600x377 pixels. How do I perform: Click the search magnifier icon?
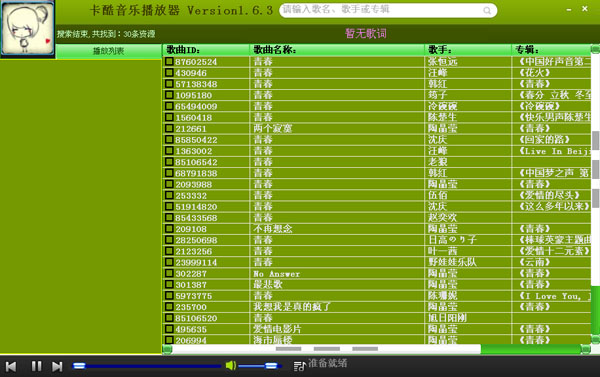(487, 11)
